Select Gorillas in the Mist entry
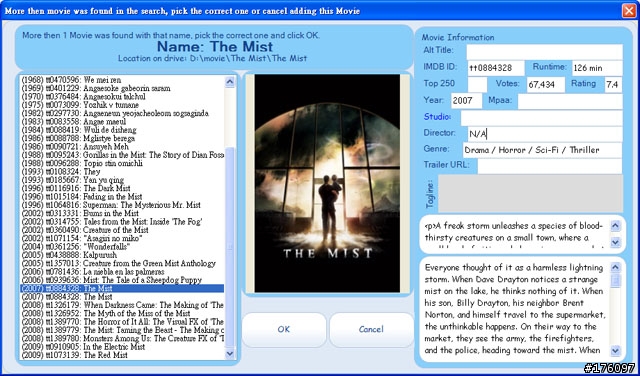 122,155
